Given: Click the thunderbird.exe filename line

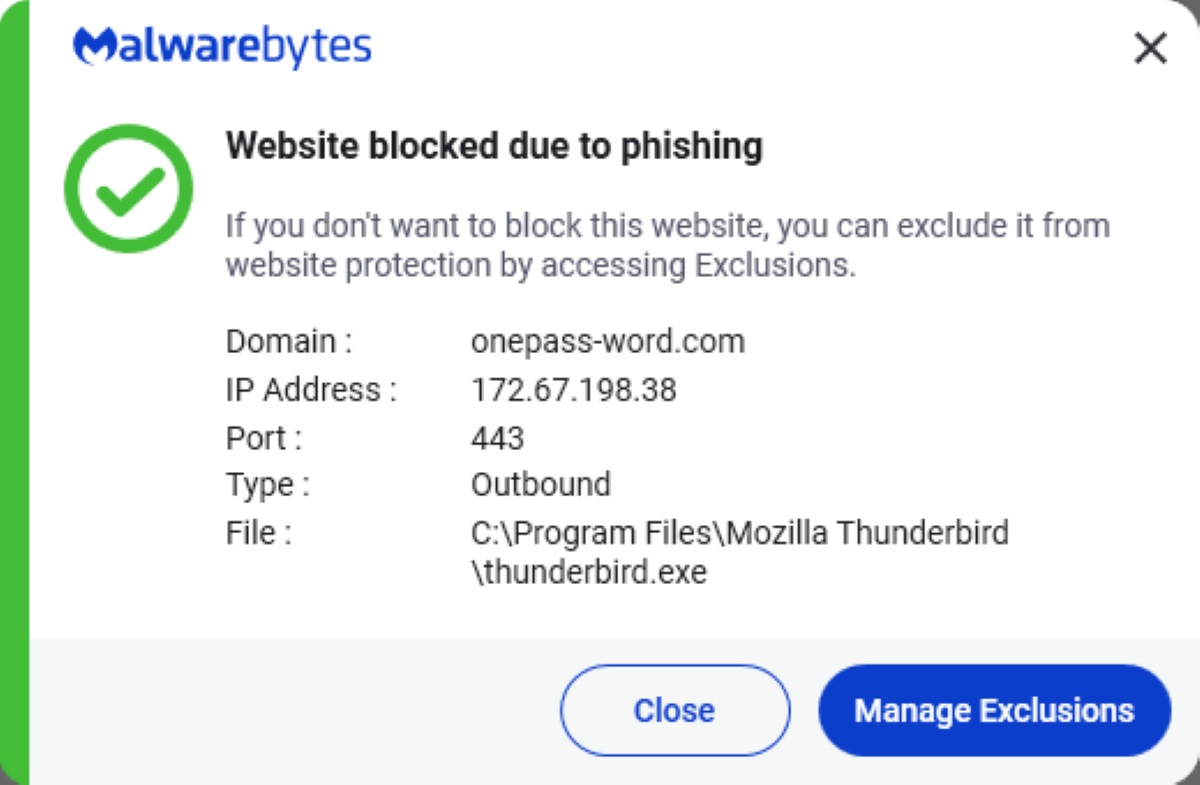Looking at the screenshot, I should pyautogui.click(x=588, y=573).
